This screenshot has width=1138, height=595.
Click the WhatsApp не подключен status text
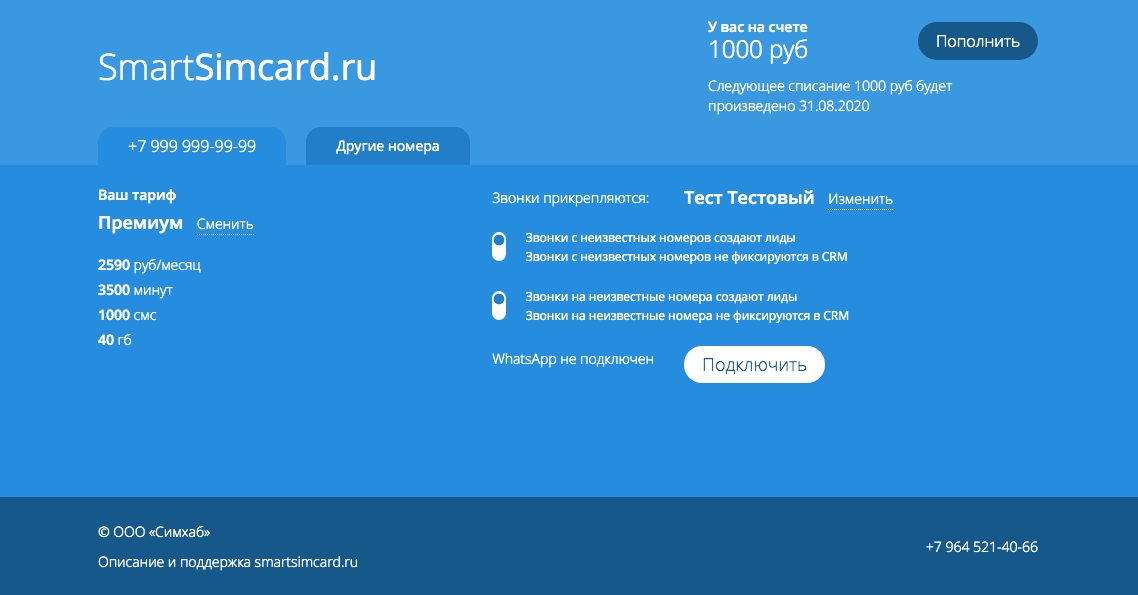(x=573, y=359)
